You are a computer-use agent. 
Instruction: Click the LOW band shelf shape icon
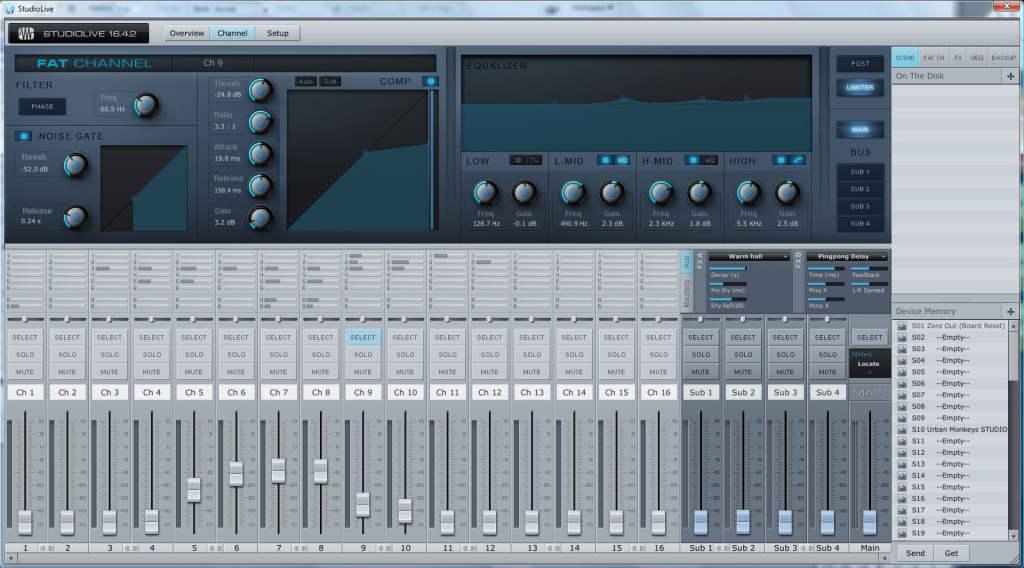coord(534,160)
